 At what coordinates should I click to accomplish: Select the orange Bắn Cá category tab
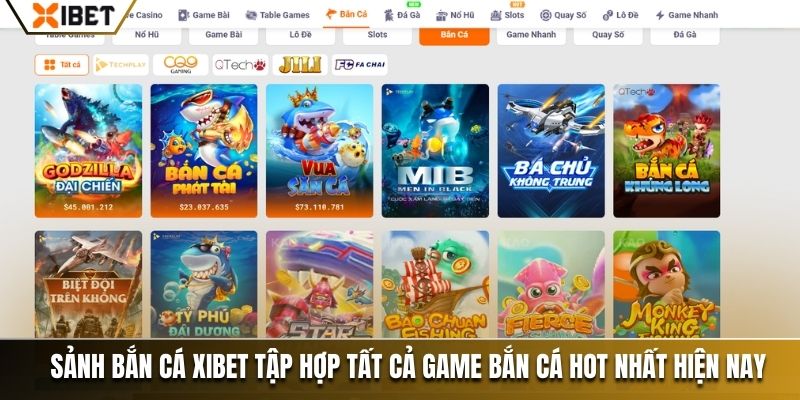(x=454, y=35)
